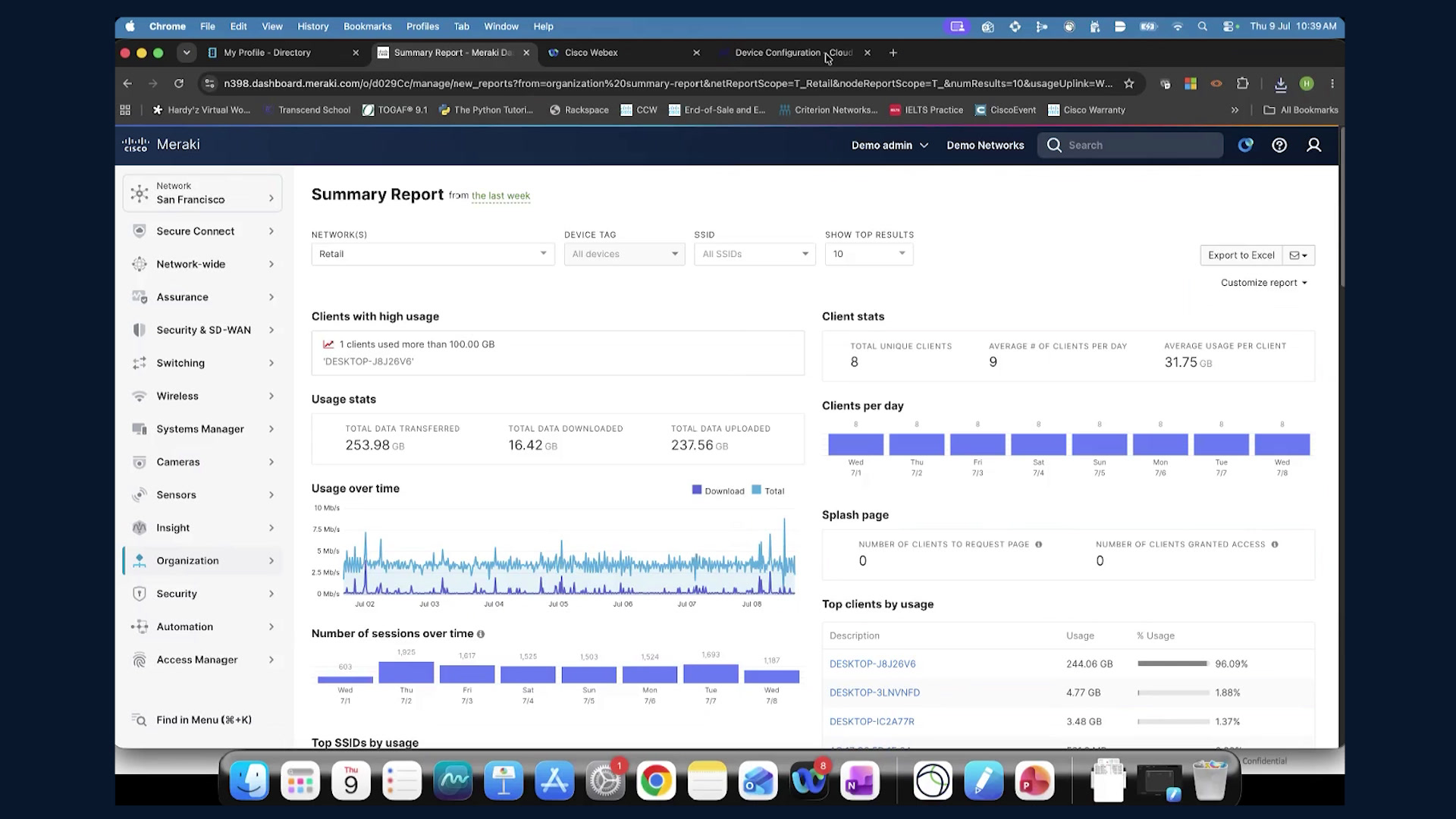
Task: Open the user account profile icon
Action: coord(1314,145)
